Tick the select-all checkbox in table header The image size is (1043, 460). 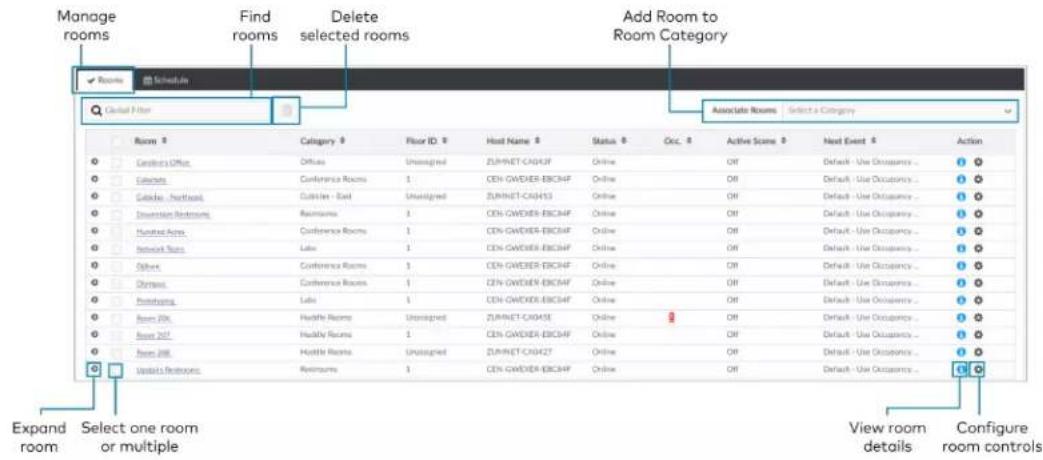coord(116,142)
